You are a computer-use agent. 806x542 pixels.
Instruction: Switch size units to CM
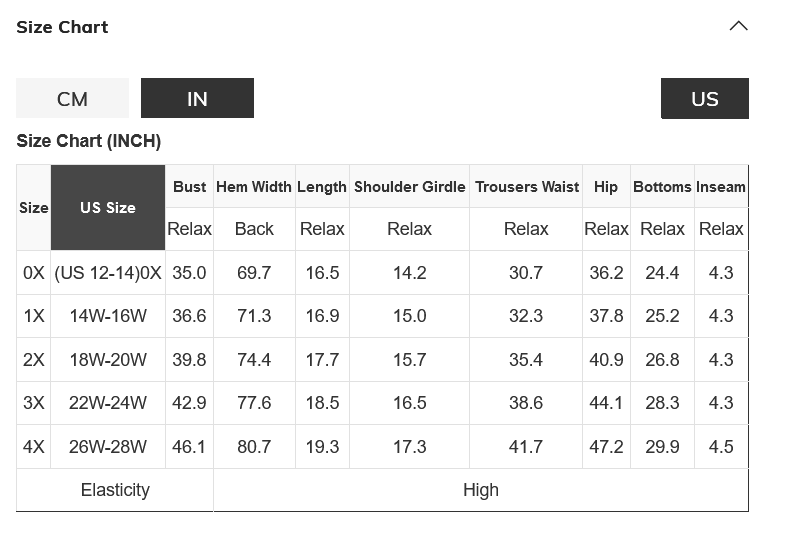tap(72, 98)
